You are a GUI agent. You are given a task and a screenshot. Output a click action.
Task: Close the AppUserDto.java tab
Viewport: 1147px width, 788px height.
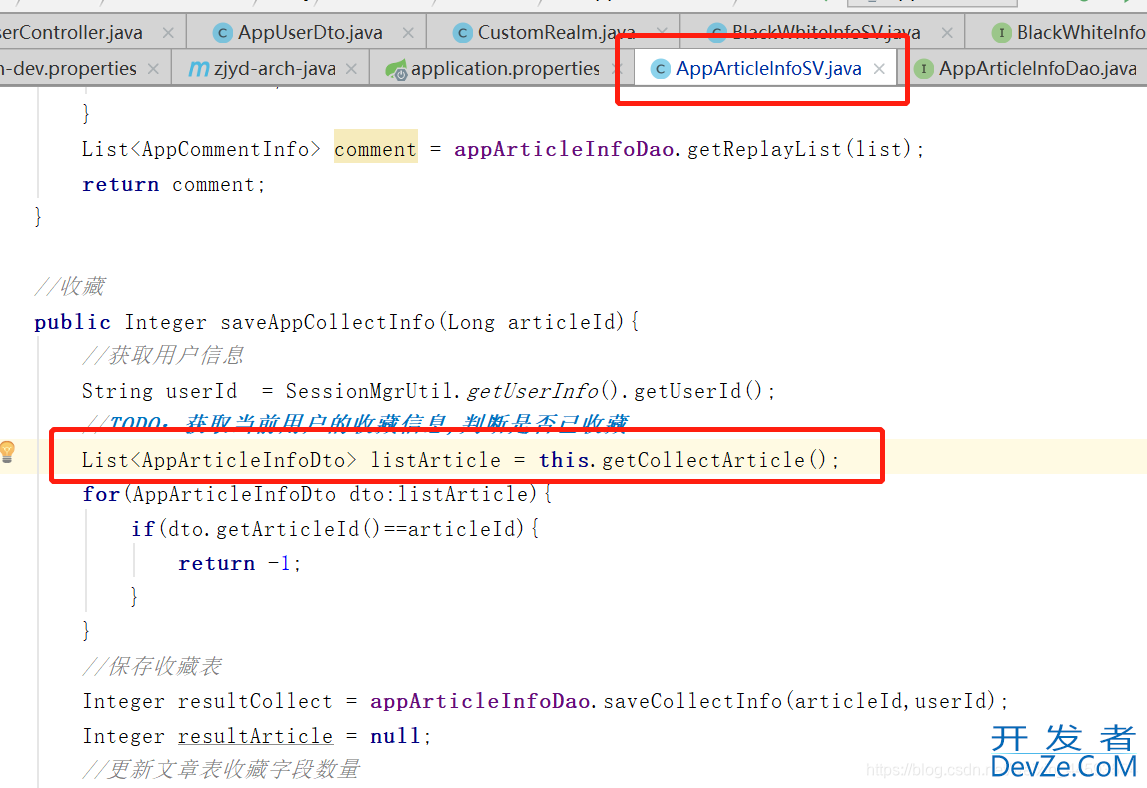click(x=406, y=33)
